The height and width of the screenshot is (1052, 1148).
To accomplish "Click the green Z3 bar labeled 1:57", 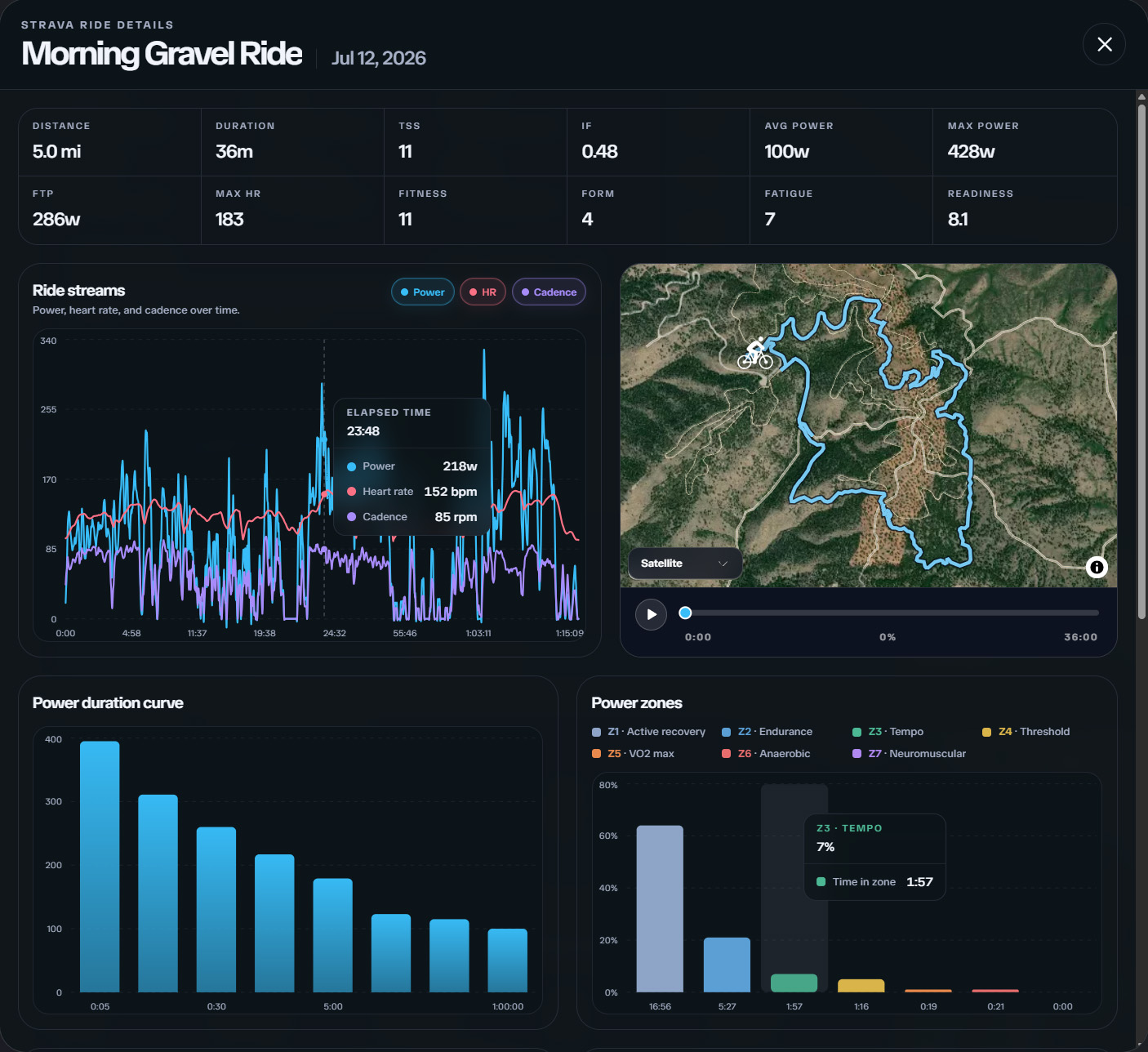I will (794, 983).
